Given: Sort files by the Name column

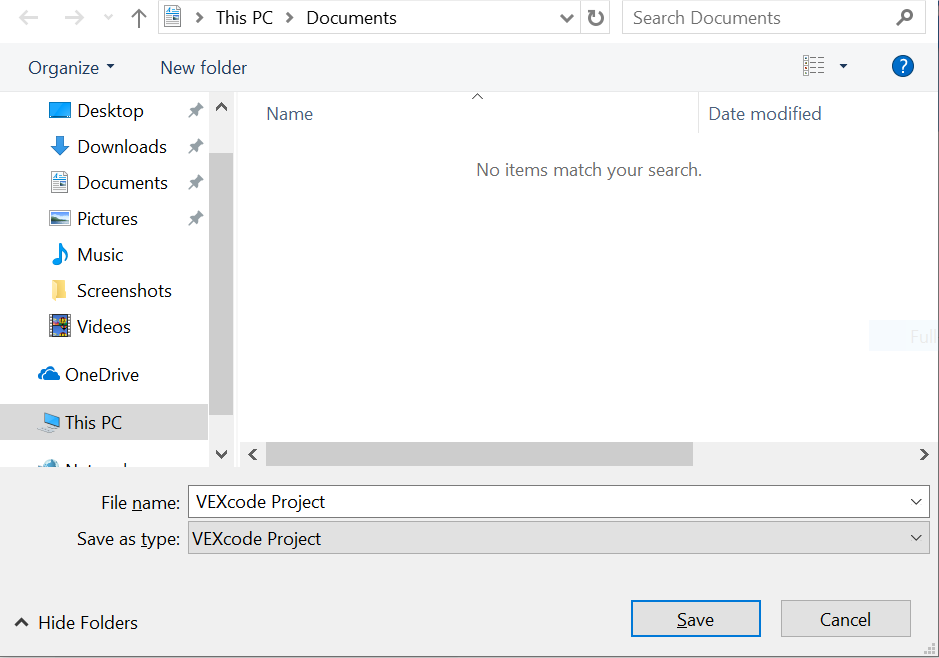Looking at the screenshot, I should [x=289, y=113].
